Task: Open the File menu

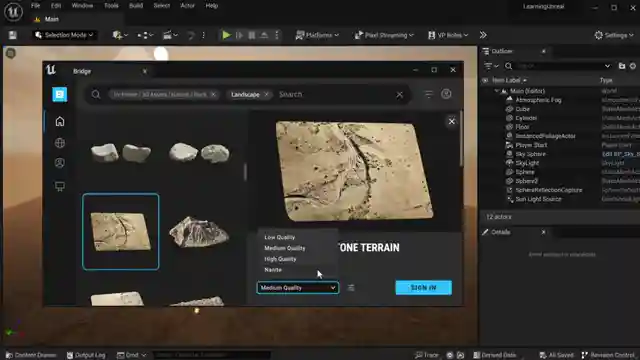Action: click(x=36, y=6)
